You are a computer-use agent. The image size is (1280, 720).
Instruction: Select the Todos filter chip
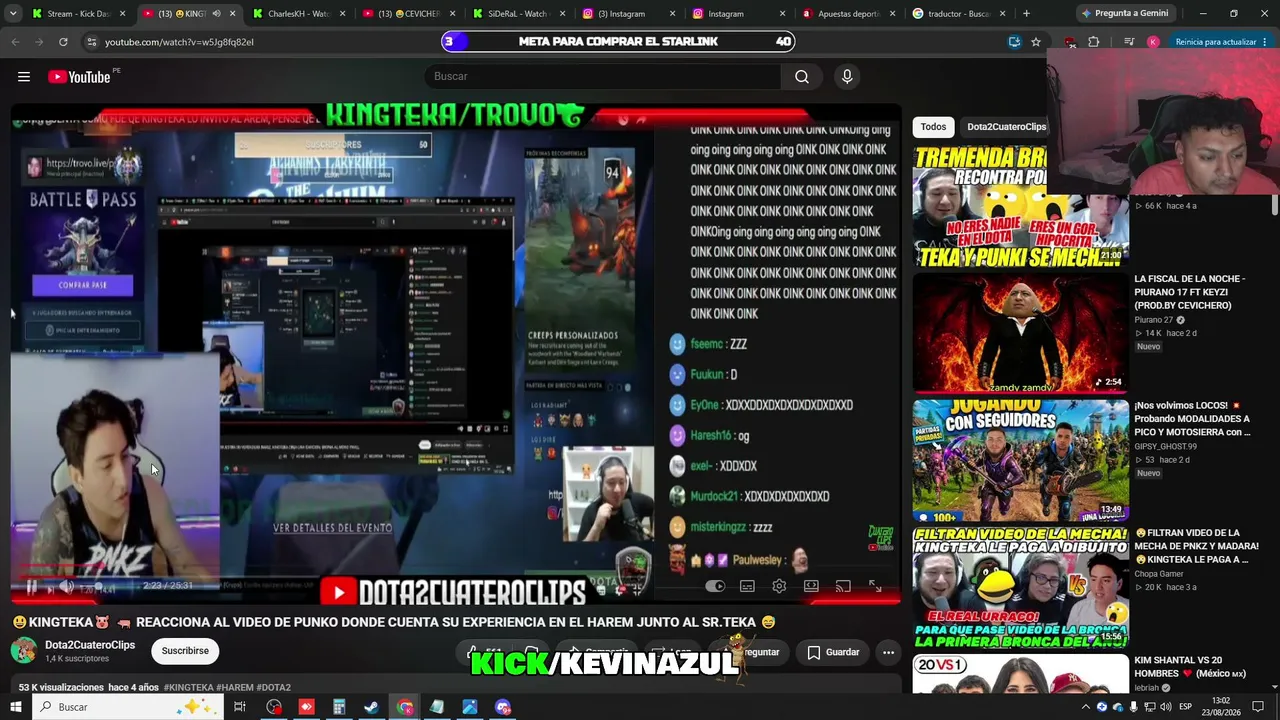(x=933, y=127)
